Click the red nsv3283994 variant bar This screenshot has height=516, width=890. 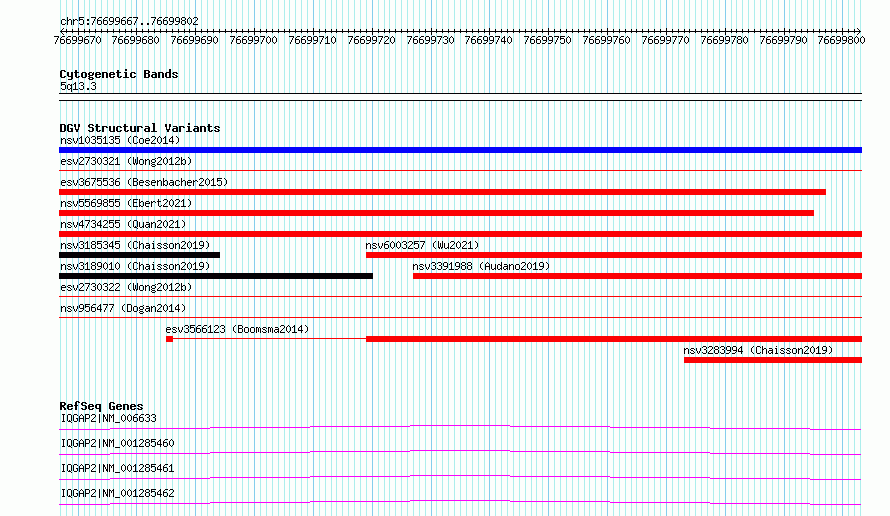773,360
